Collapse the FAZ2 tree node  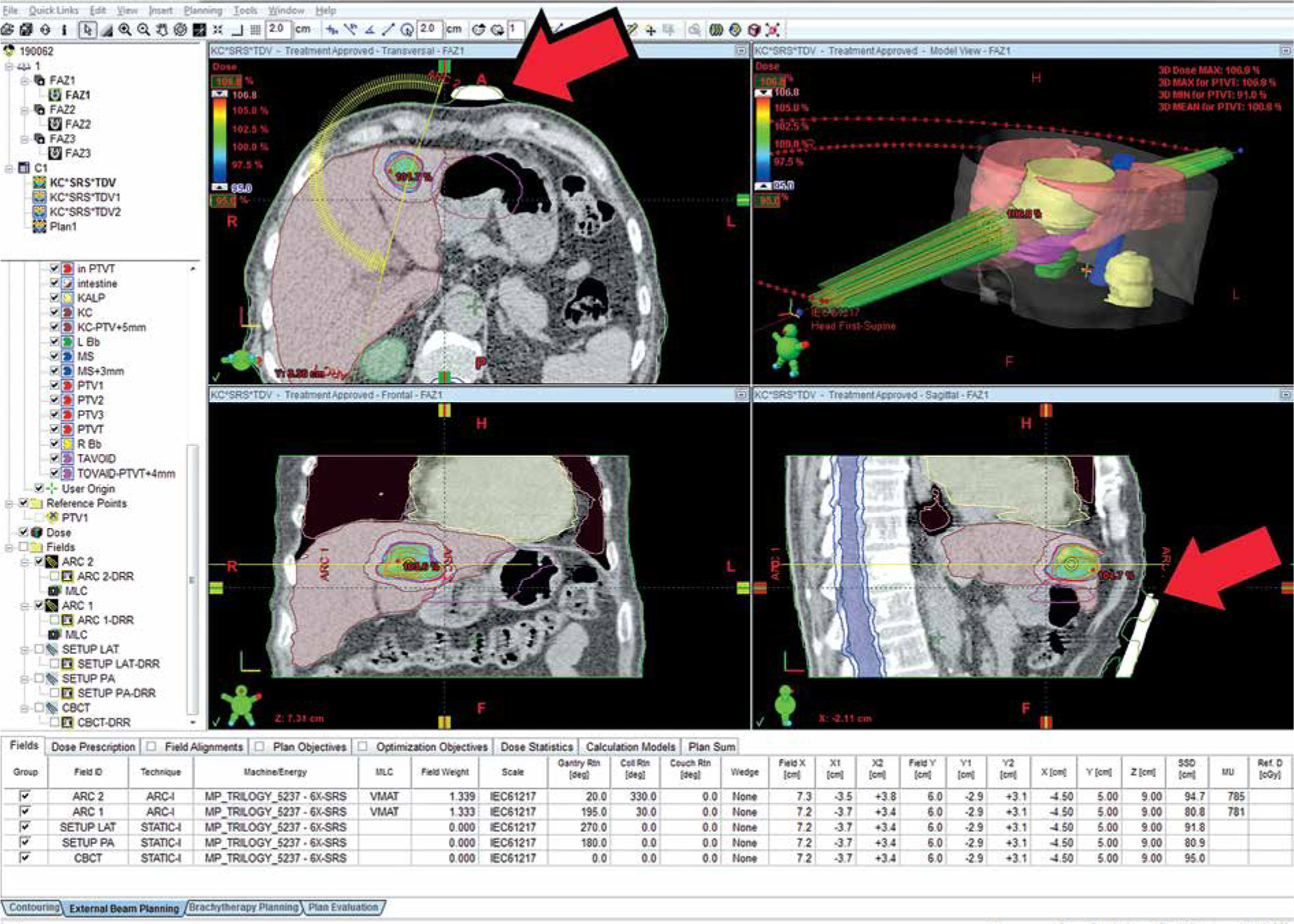tap(25, 109)
